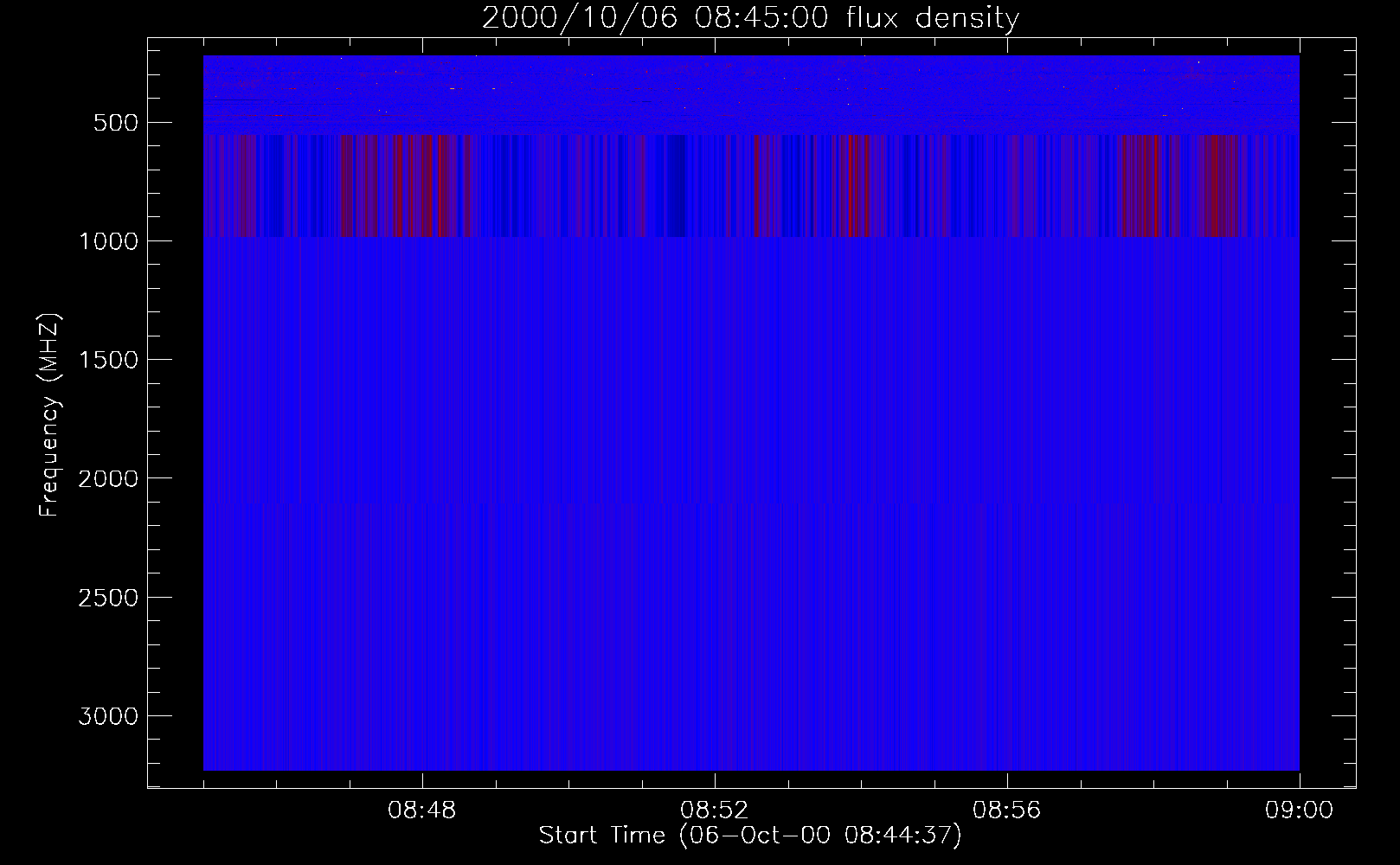Select the 2000 frequency tick label

tap(108, 478)
